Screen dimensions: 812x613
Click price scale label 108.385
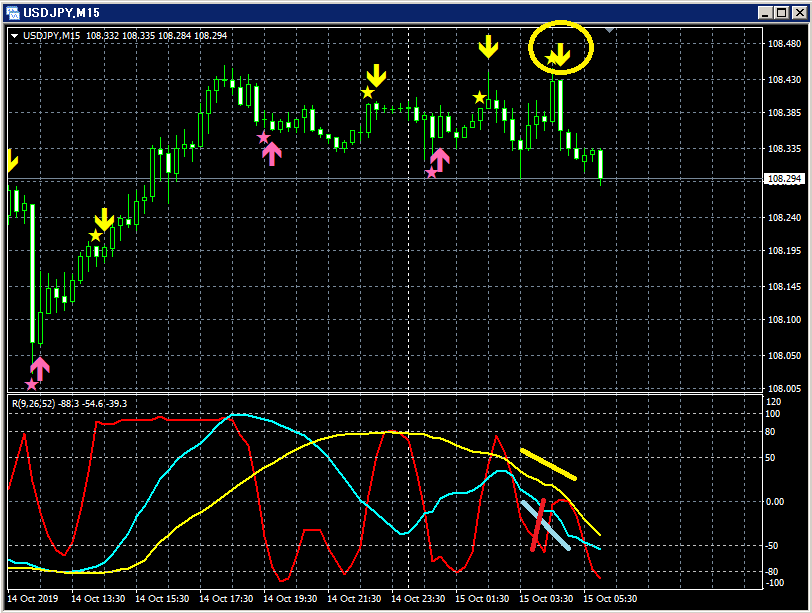point(784,112)
